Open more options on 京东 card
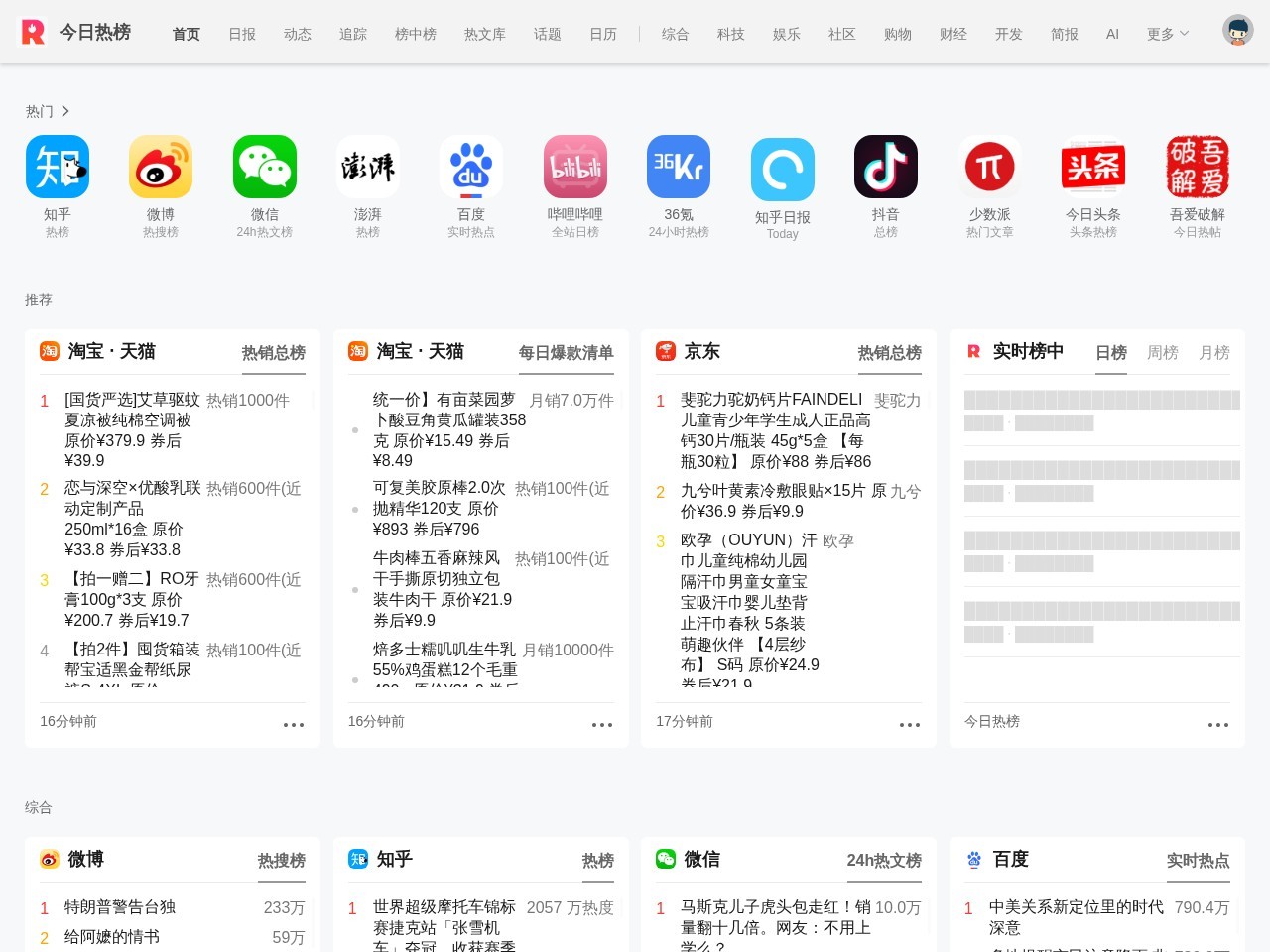 coord(910,725)
